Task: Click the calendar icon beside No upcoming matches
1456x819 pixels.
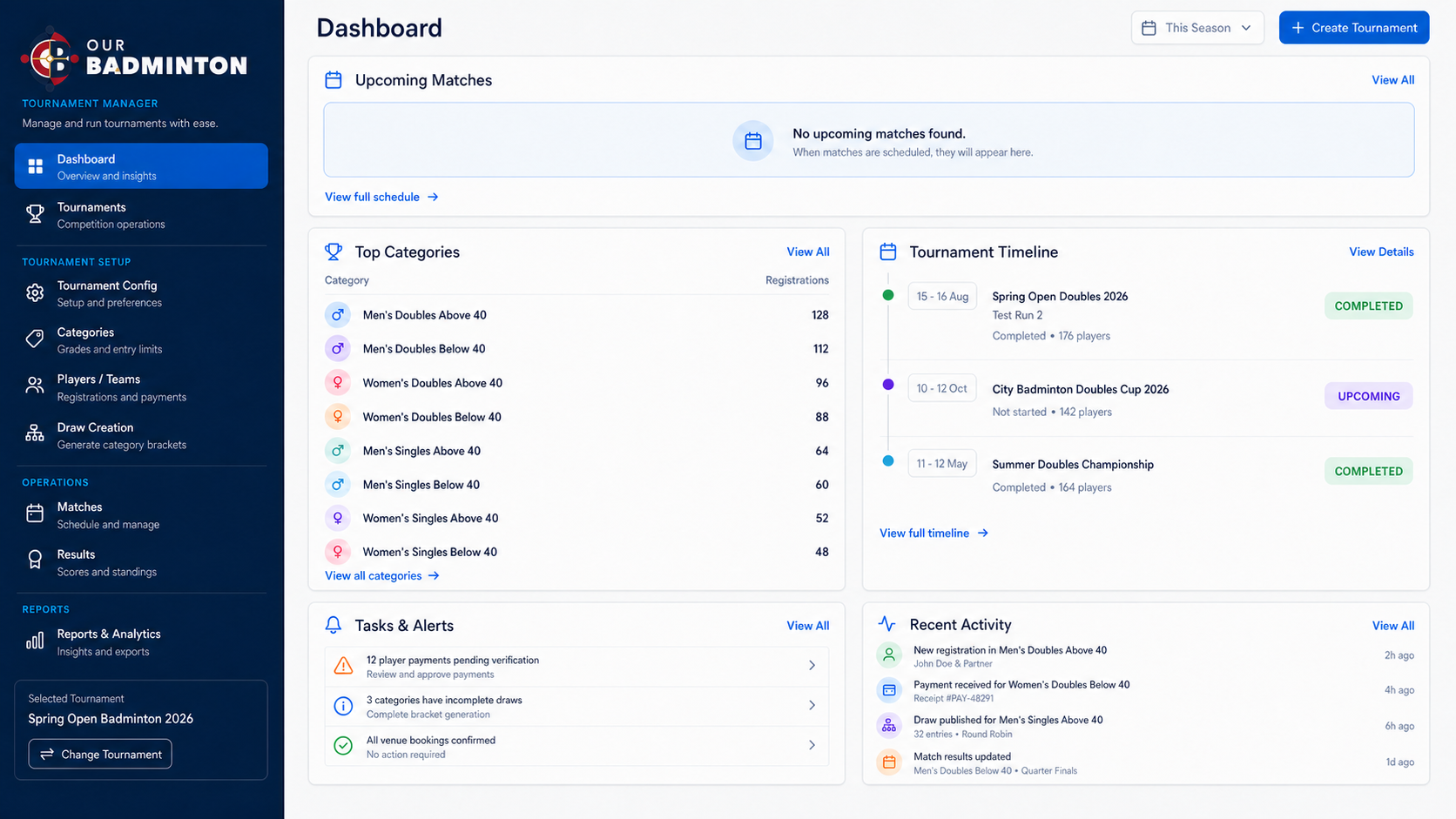Action: pos(753,141)
